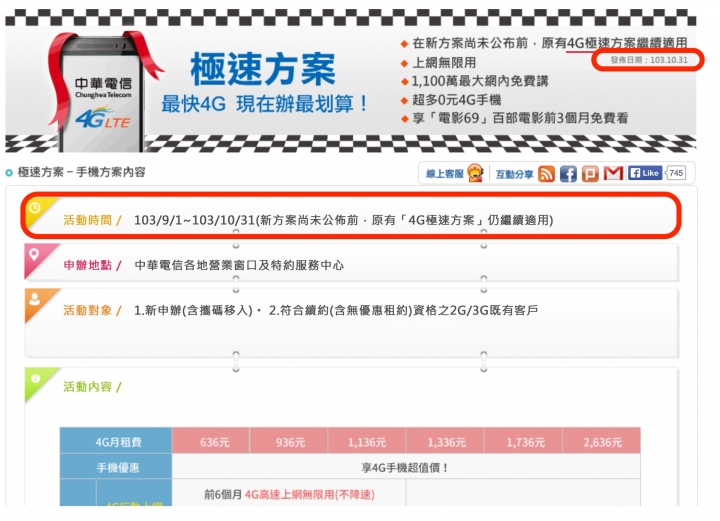
Task: Click the location pin icon beside 申辦地點
Action: point(34,254)
